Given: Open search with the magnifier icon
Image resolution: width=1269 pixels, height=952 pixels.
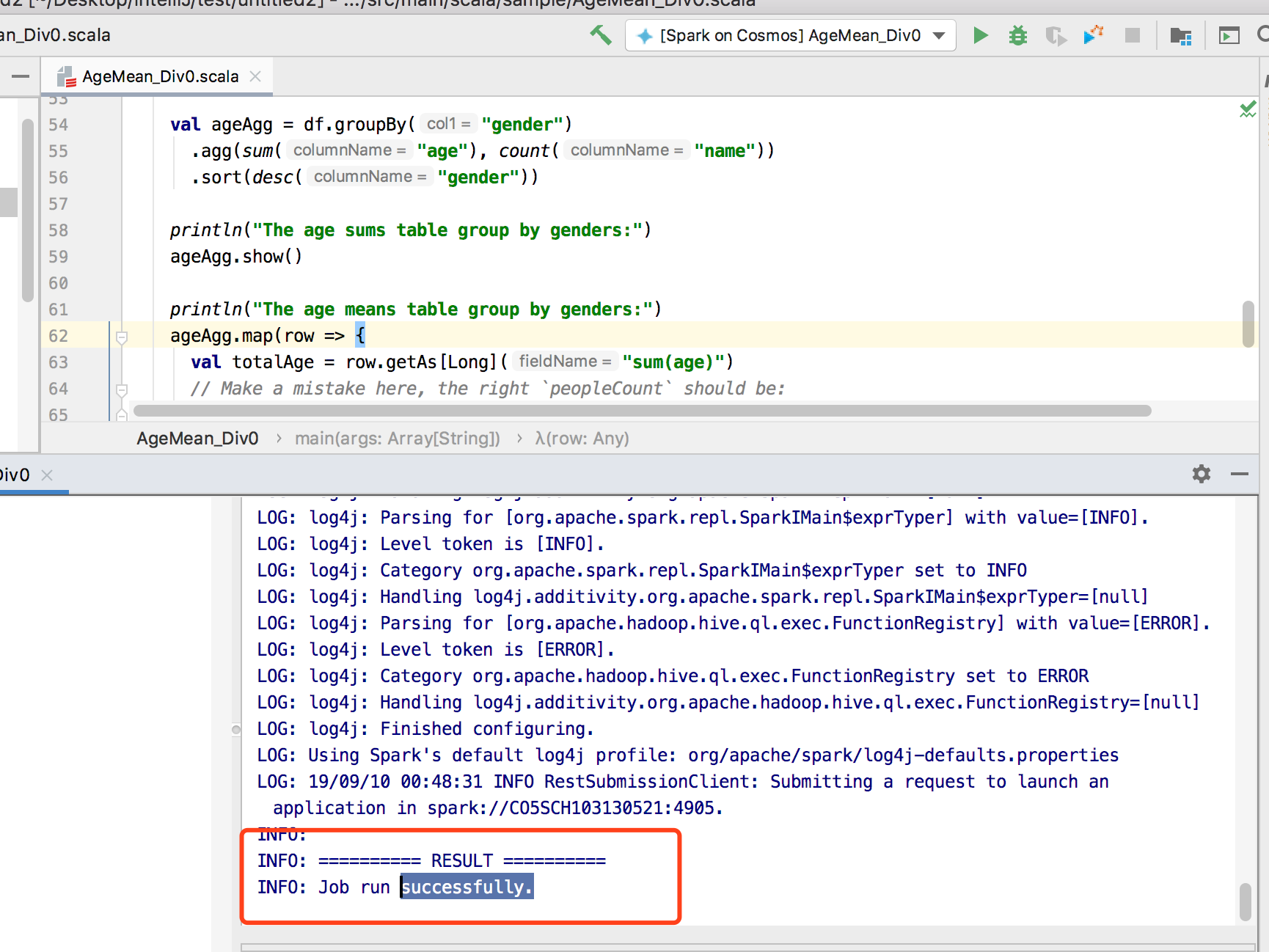Looking at the screenshot, I should point(1265,34).
